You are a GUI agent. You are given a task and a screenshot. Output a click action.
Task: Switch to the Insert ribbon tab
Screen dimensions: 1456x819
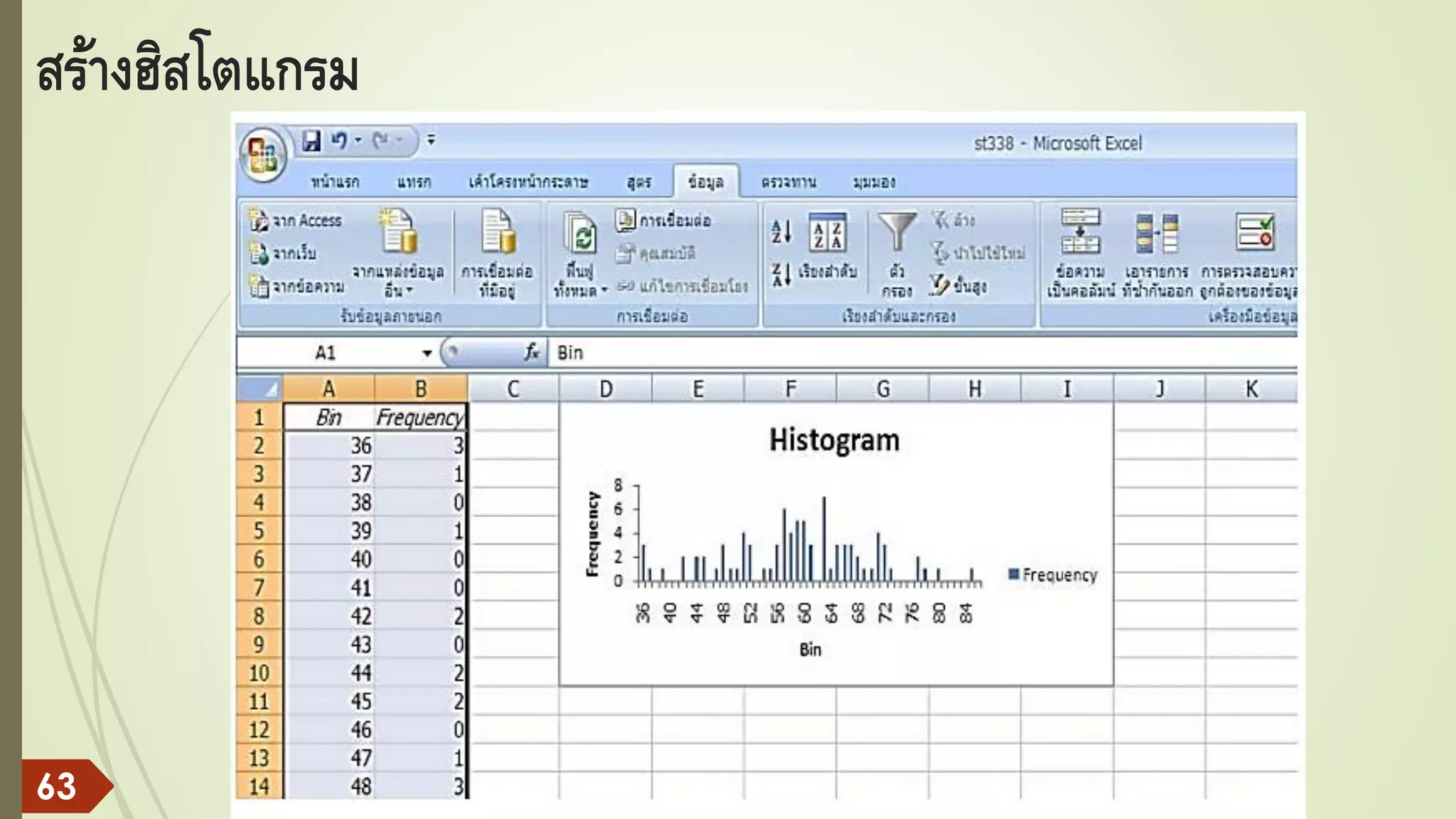pyautogui.click(x=414, y=182)
